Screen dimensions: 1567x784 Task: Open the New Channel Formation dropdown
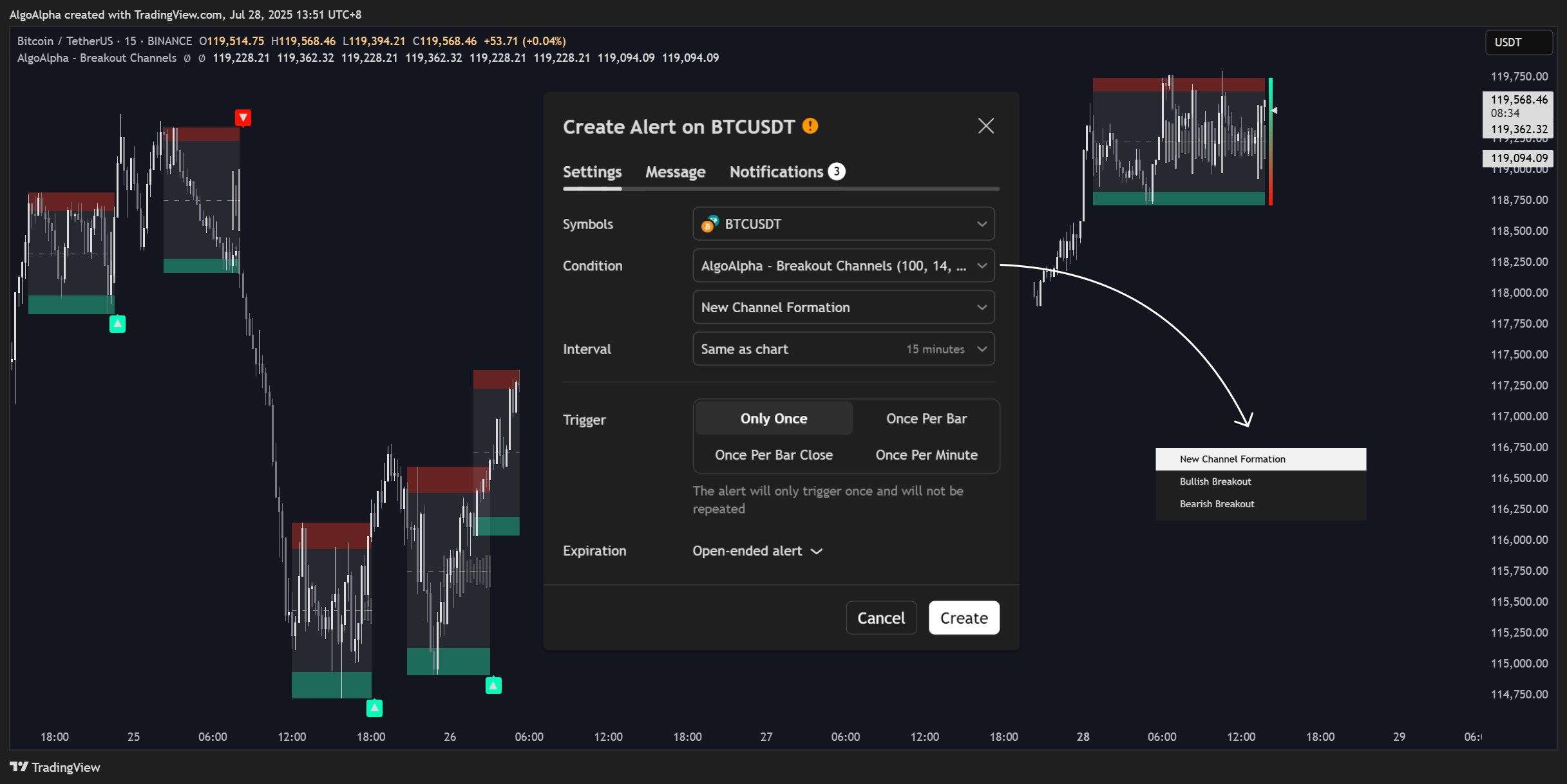coord(843,308)
